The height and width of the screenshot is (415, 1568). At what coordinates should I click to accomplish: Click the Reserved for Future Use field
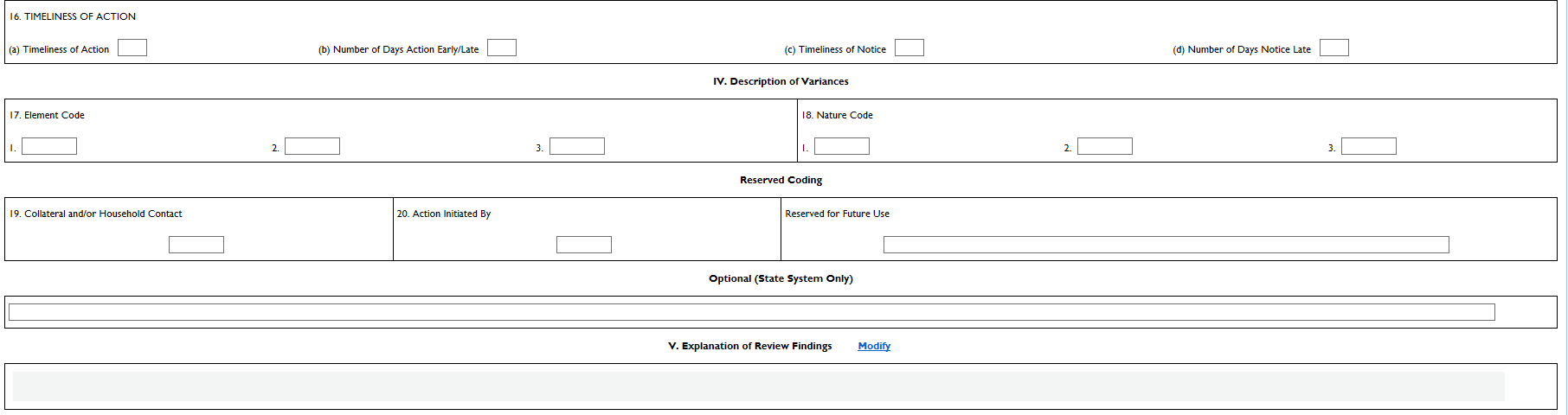1166,246
